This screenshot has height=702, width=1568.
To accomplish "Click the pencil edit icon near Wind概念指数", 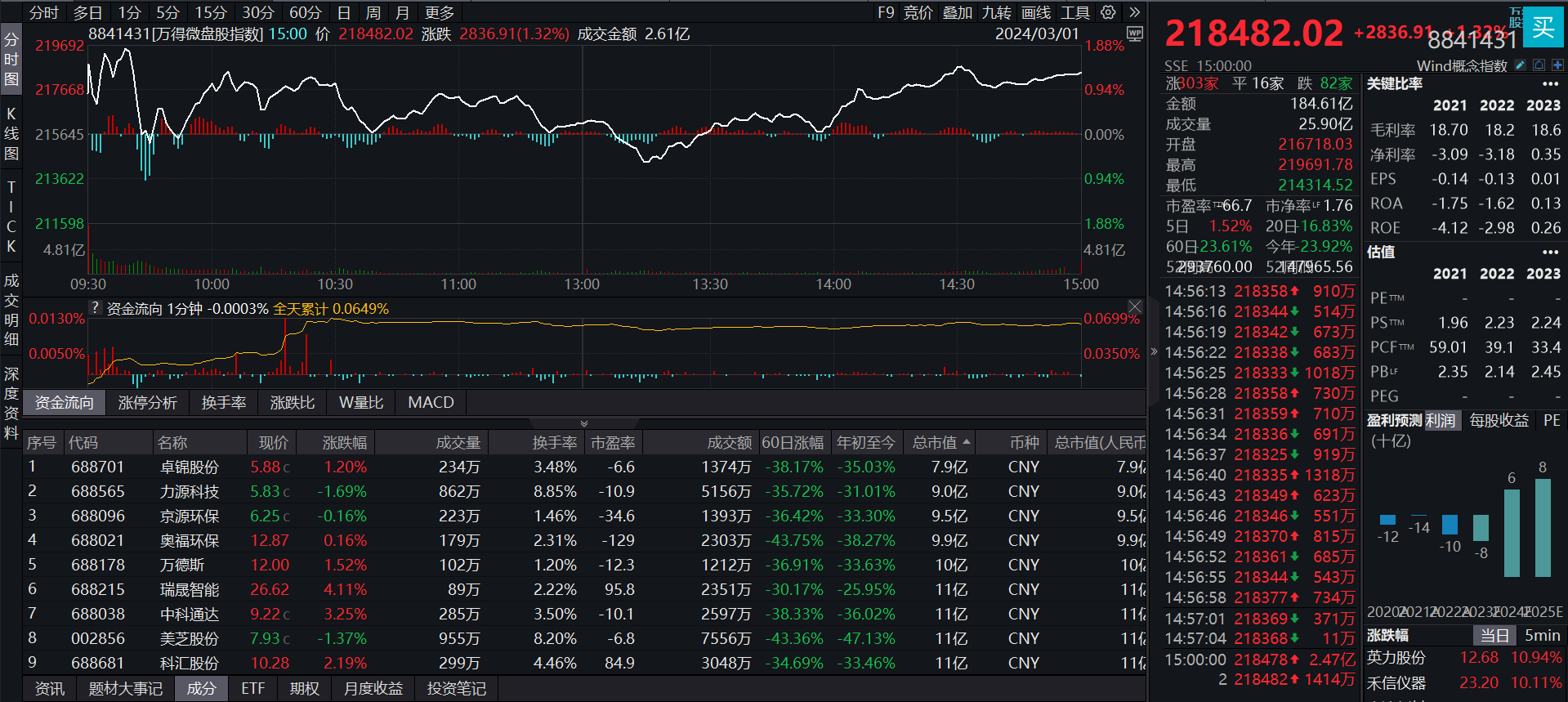I will (x=1520, y=65).
